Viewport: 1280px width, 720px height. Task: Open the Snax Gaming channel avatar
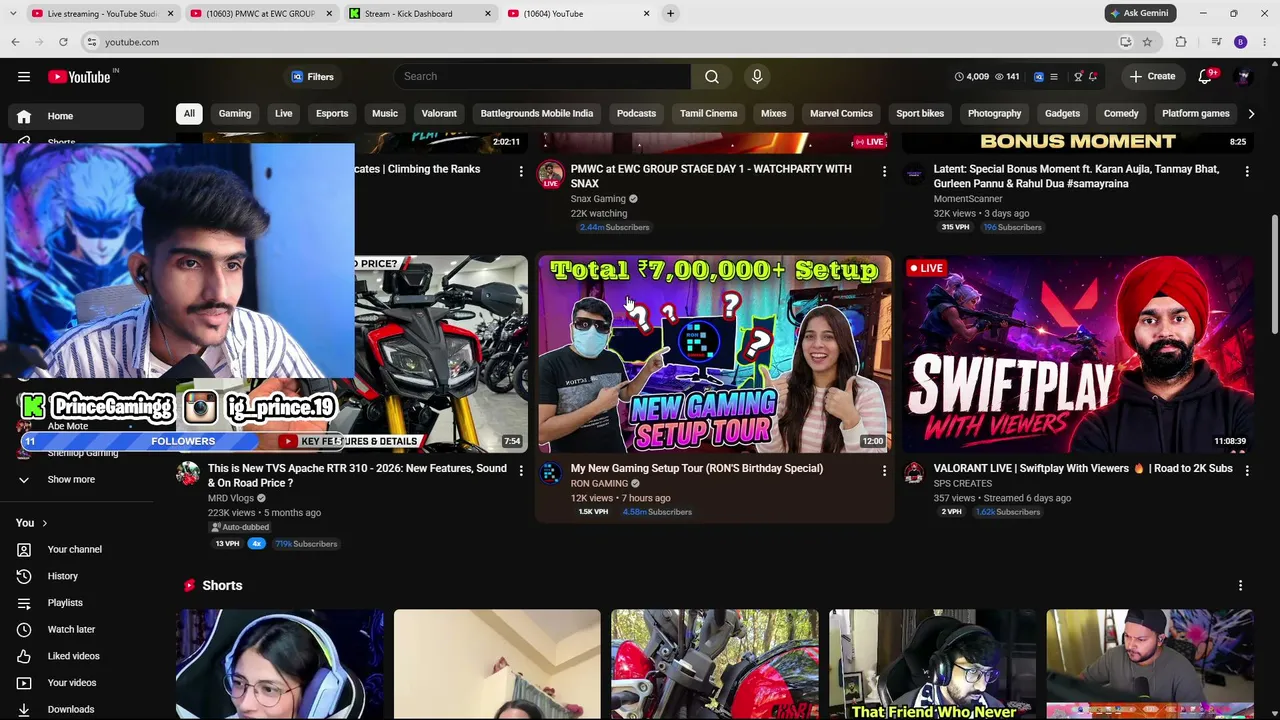551,176
